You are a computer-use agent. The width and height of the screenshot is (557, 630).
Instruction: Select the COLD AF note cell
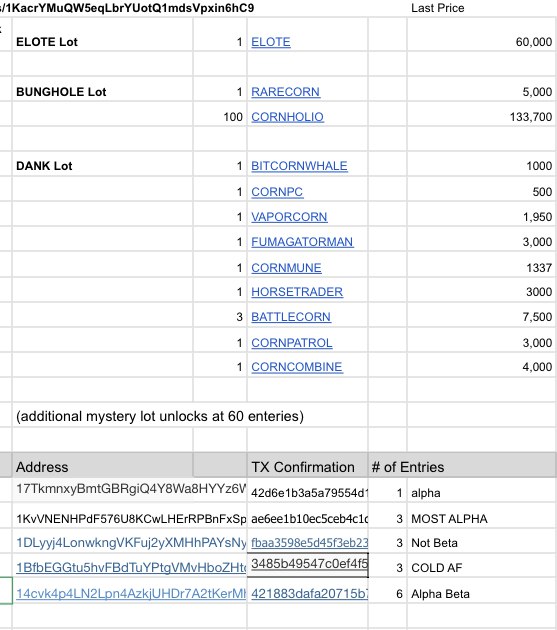pyautogui.click(x=481, y=565)
